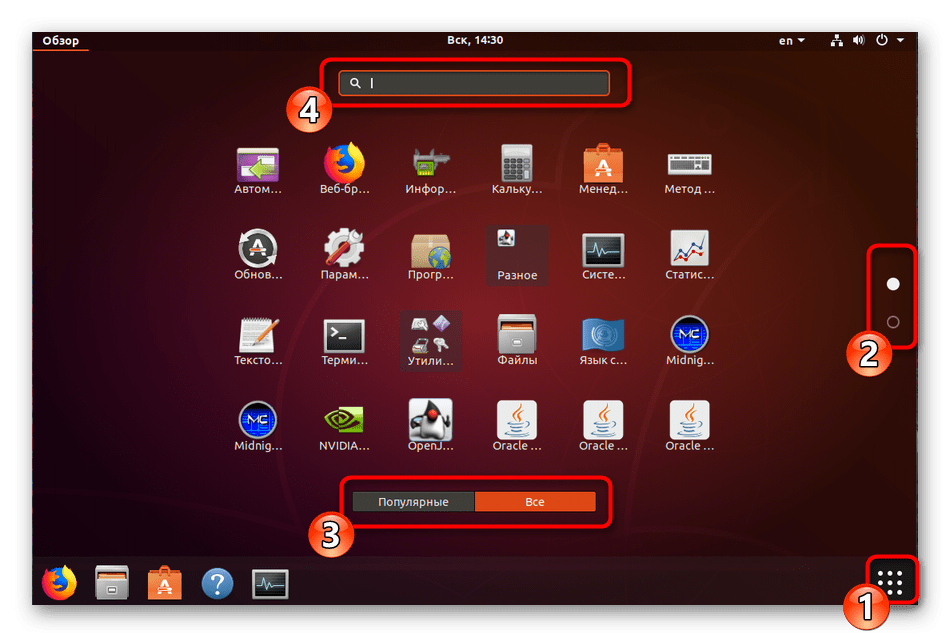Open the system power menu dropdown
The width and height of the screenshot is (950, 637).
[889, 40]
